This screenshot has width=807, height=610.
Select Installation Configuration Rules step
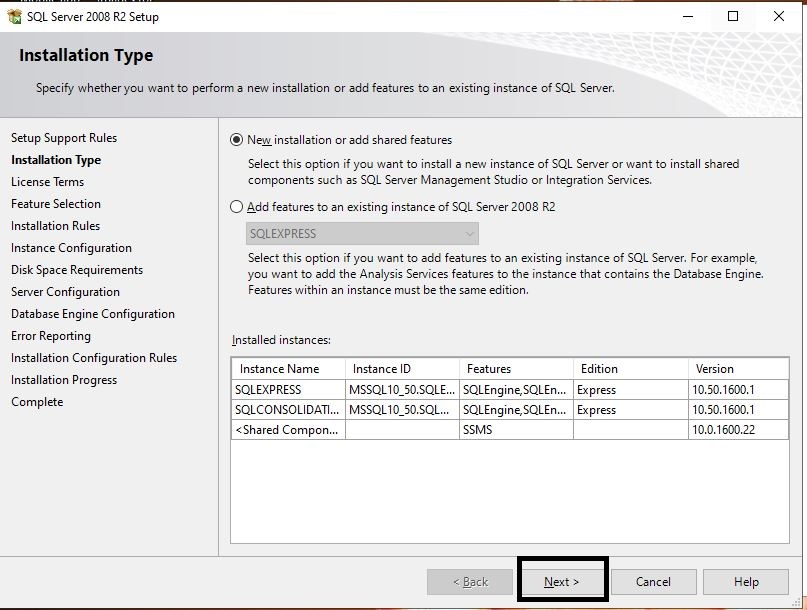[94, 358]
